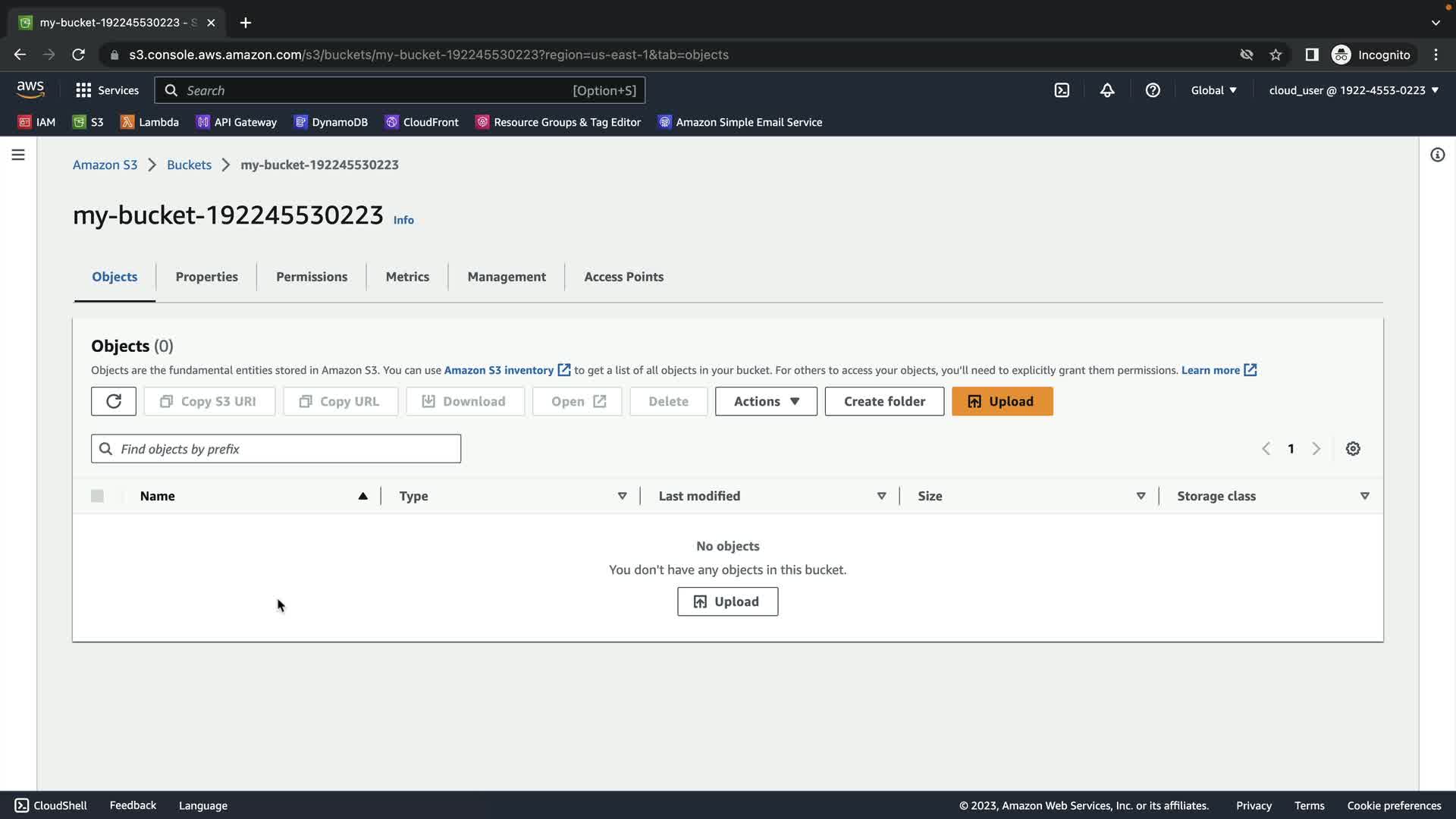Expand the Actions dropdown

coord(766,401)
